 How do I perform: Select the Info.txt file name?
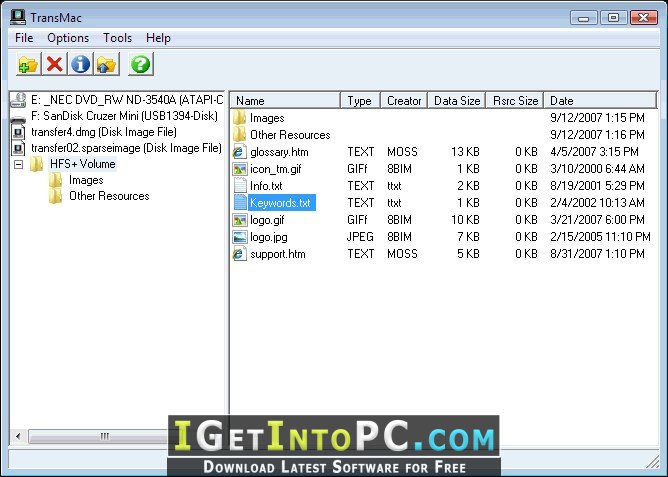[x=266, y=186]
